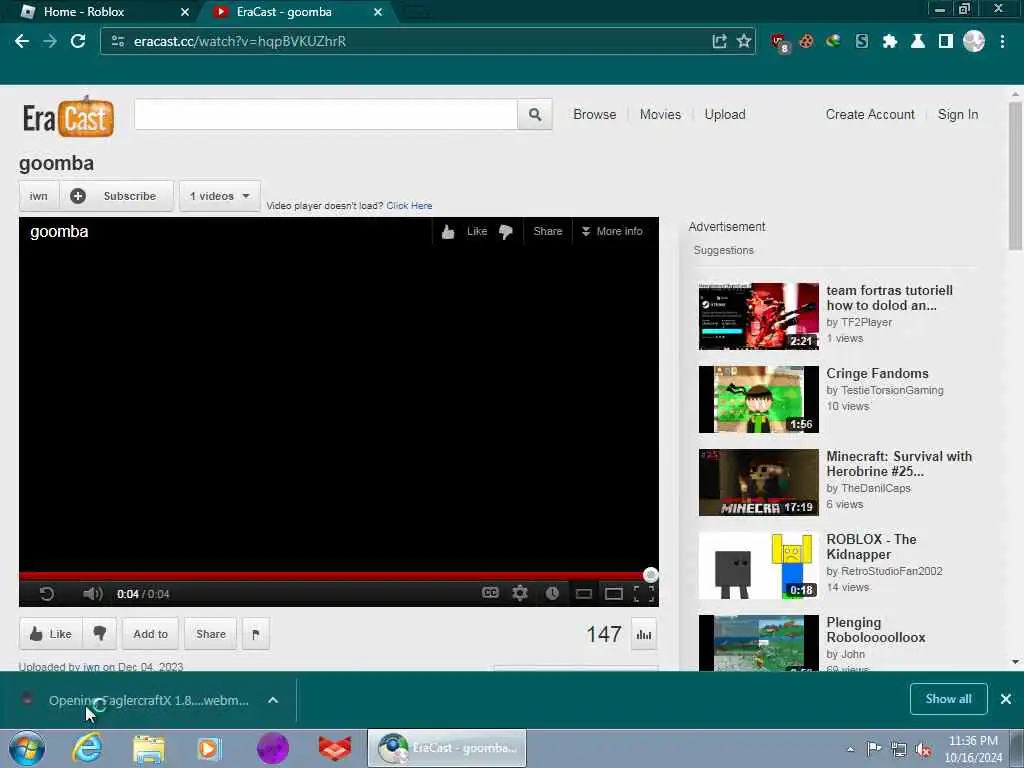Click the Like button below the video
Viewport: 1024px width, 768px height.
(x=50, y=633)
